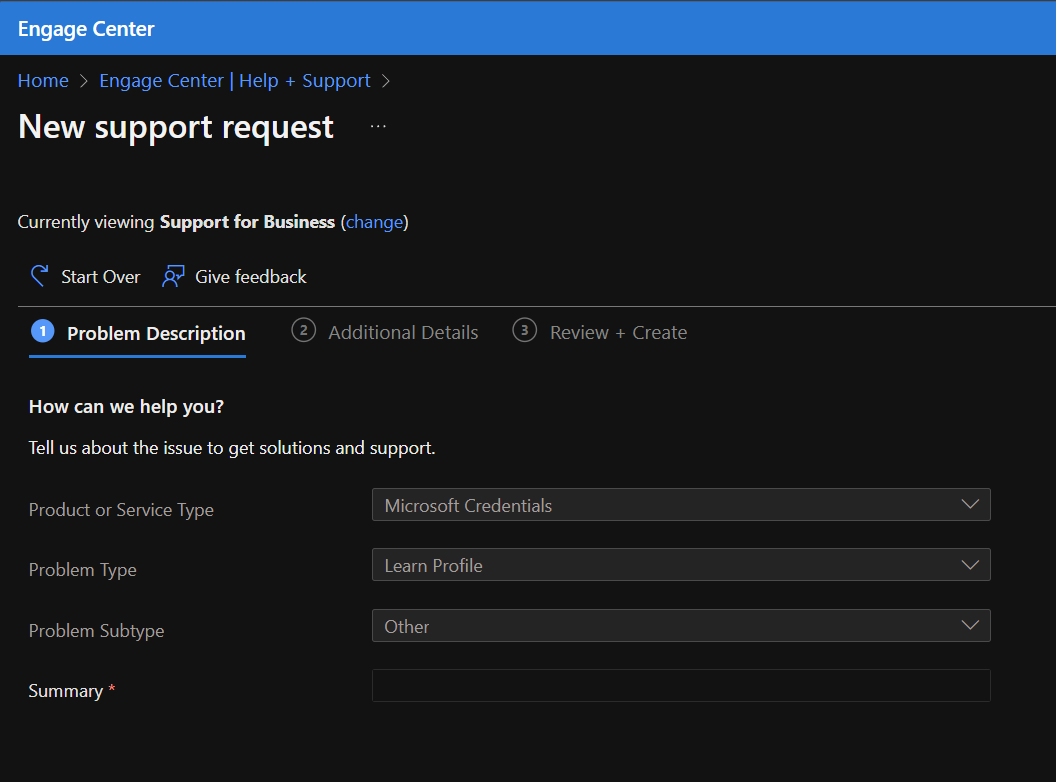1056x782 pixels.
Task: Click the Problem Type label
Action: point(82,570)
